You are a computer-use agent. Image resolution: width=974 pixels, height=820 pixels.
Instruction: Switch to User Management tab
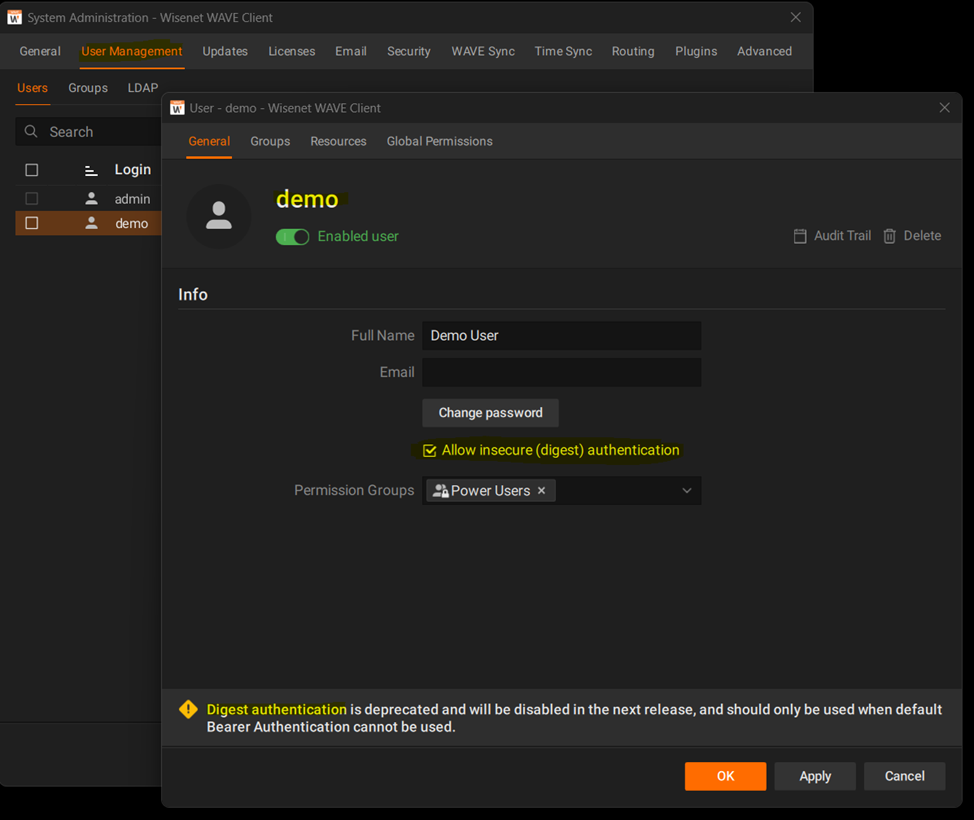132,51
